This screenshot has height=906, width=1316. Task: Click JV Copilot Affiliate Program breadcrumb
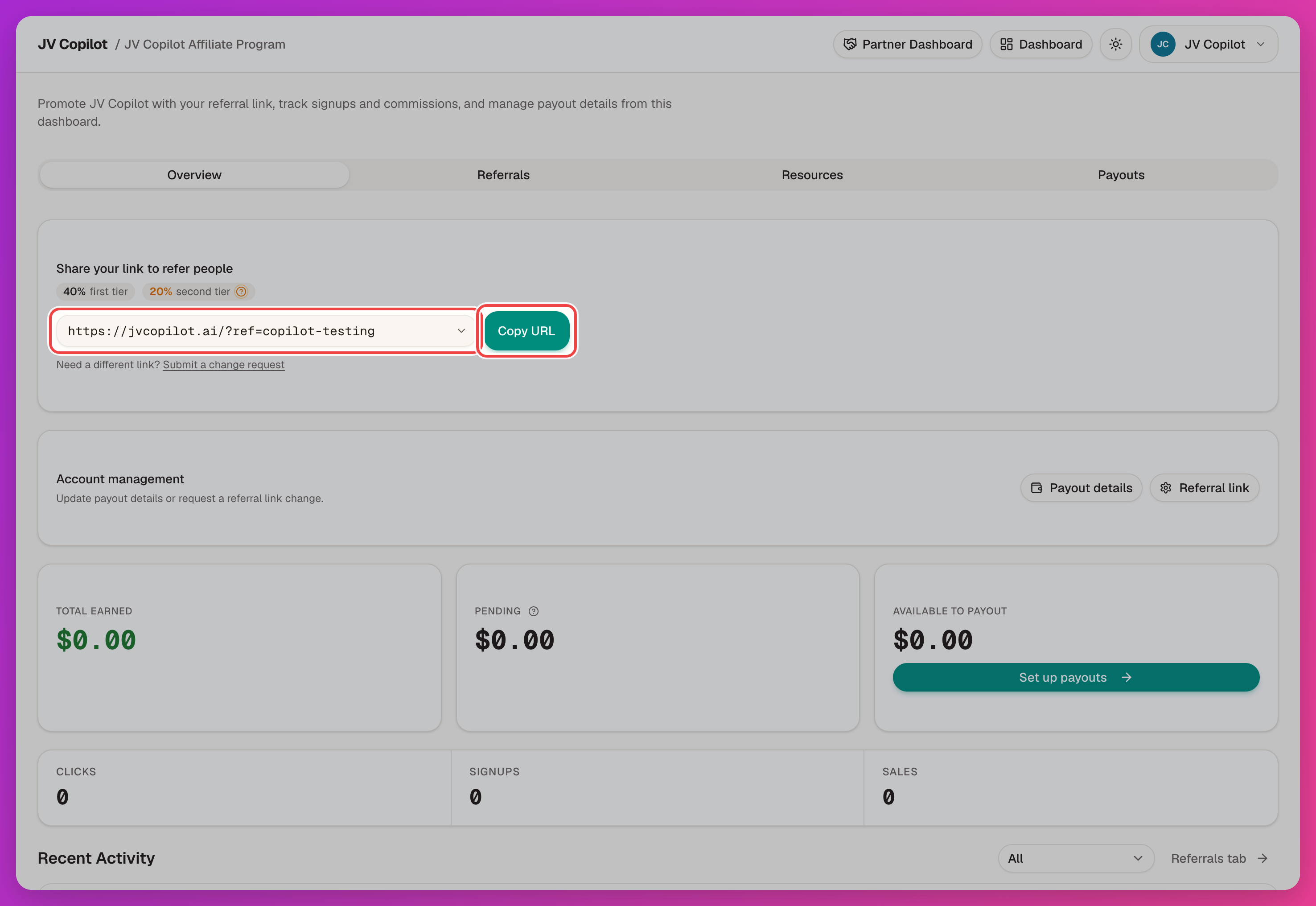204,44
